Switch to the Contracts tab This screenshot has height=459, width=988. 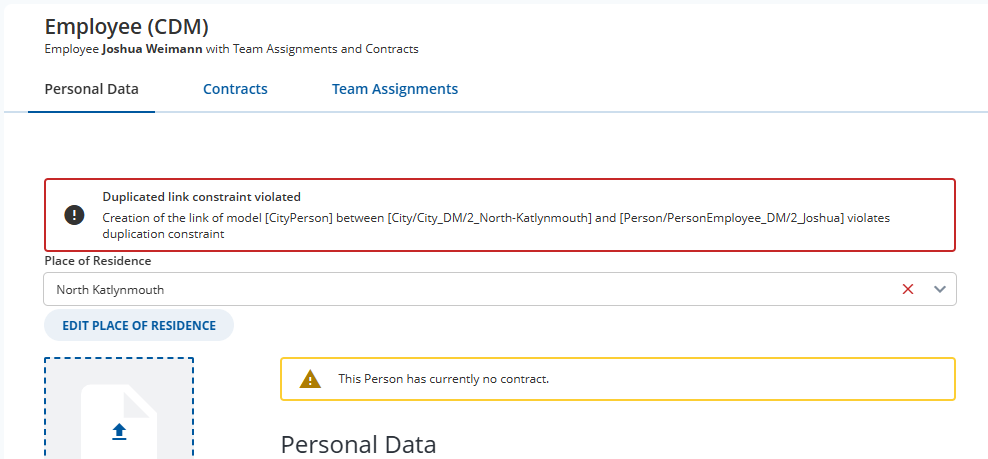[235, 89]
